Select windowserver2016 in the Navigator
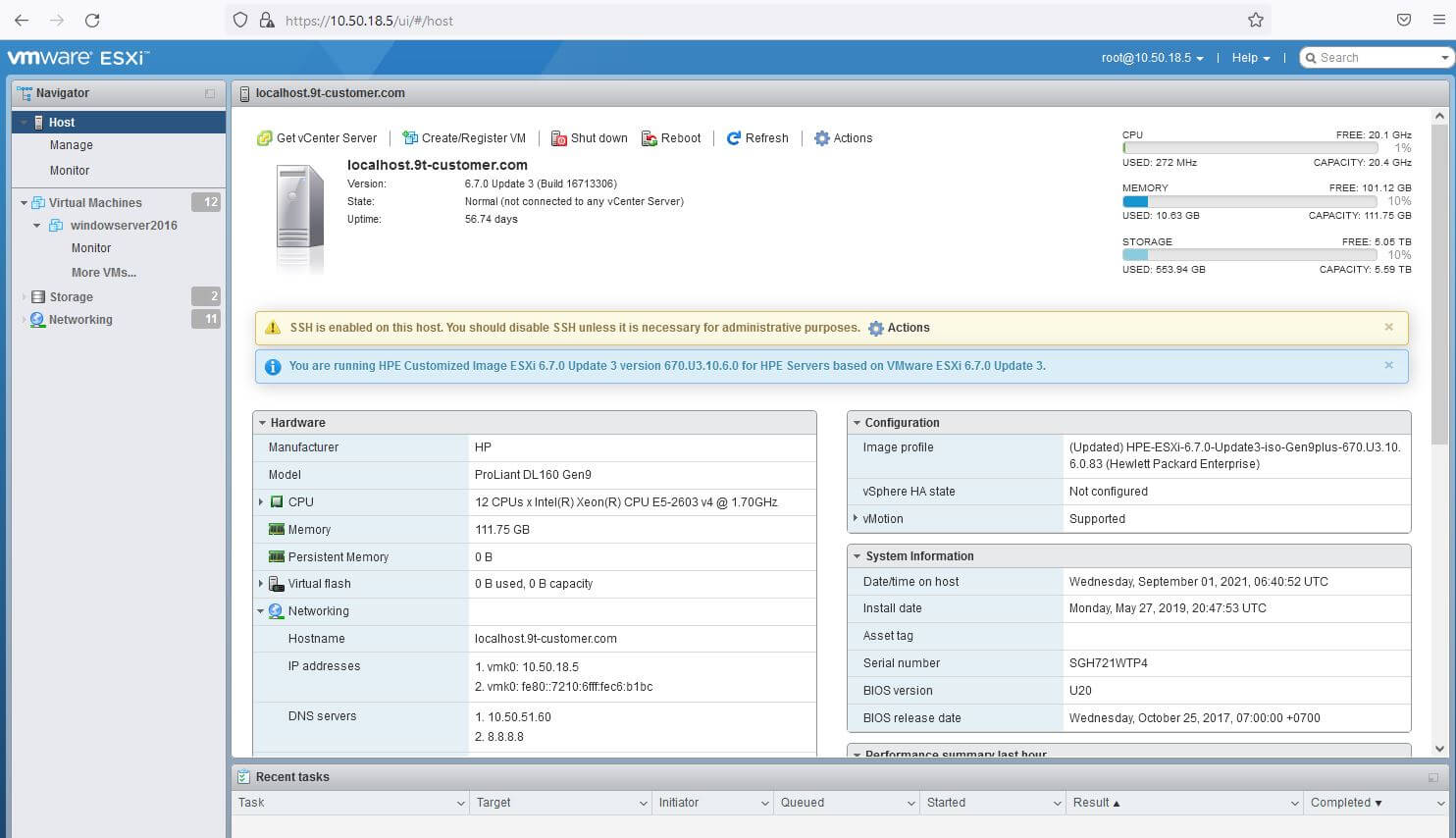1456x838 pixels. point(124,225)
